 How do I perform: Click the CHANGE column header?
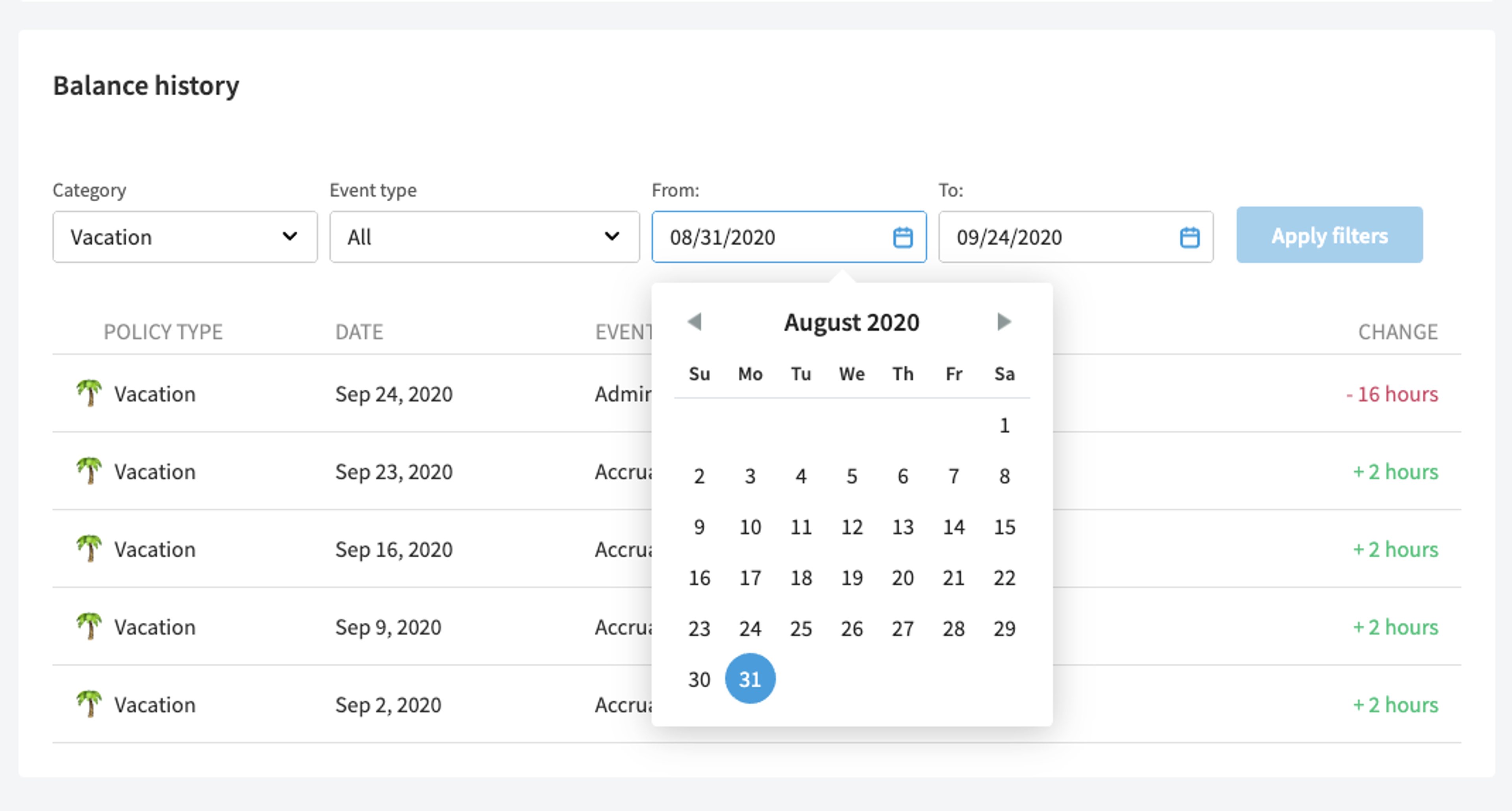[x=1397, y=332]
